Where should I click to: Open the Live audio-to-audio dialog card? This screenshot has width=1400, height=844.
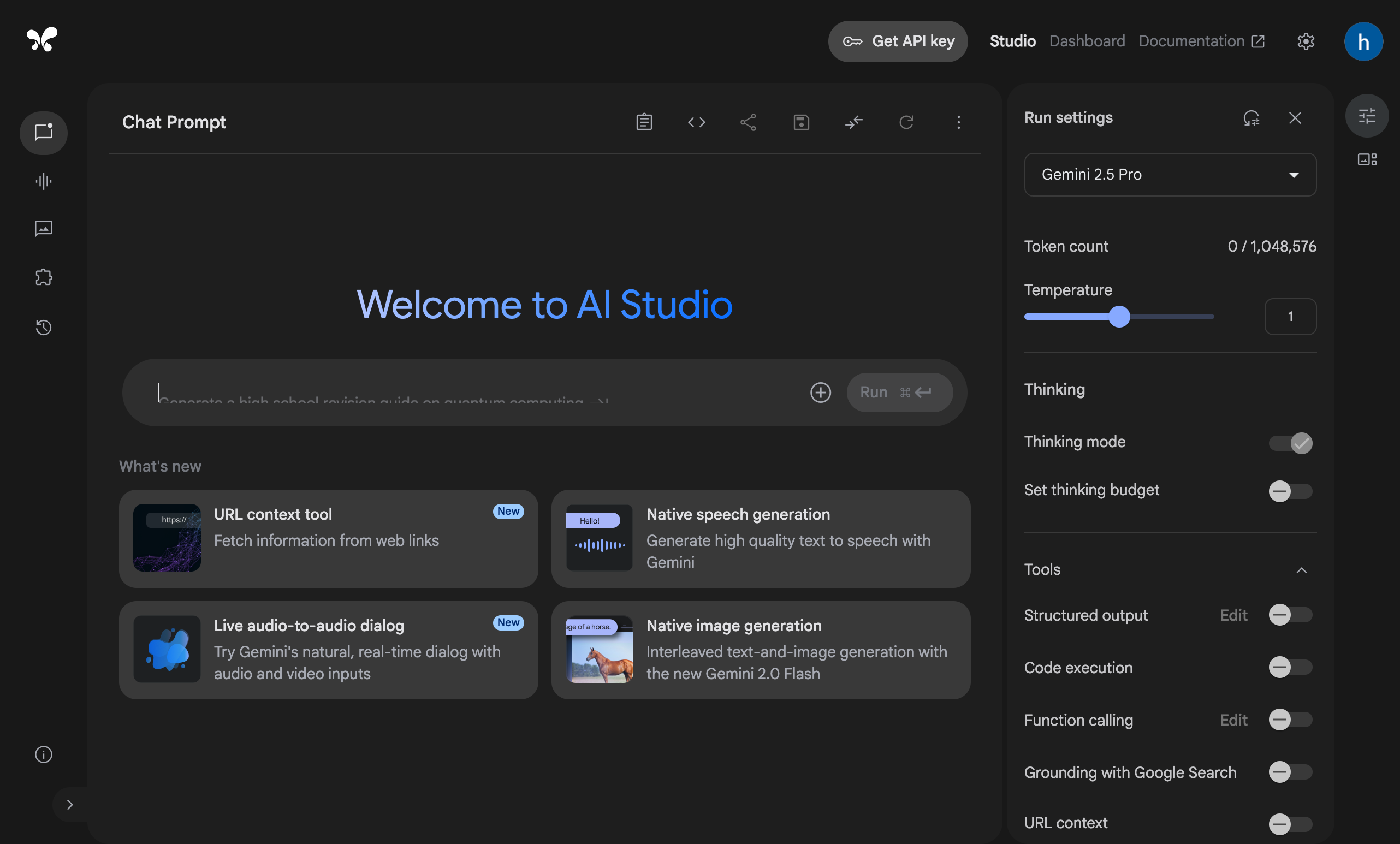click(x=328, y=650)
